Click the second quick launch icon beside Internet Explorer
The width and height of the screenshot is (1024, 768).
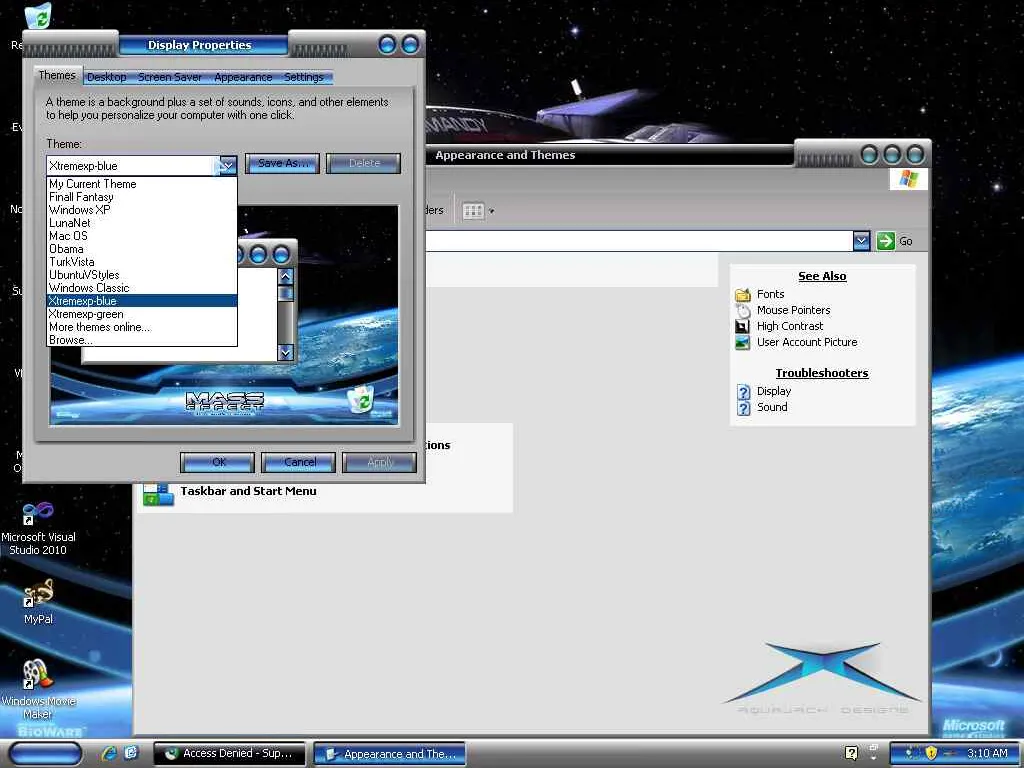click(131, 753)
